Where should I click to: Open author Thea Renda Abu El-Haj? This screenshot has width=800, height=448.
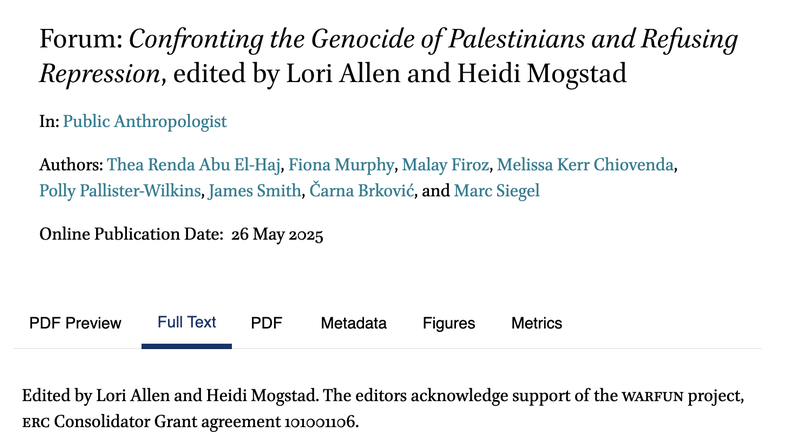coord(193,165)
